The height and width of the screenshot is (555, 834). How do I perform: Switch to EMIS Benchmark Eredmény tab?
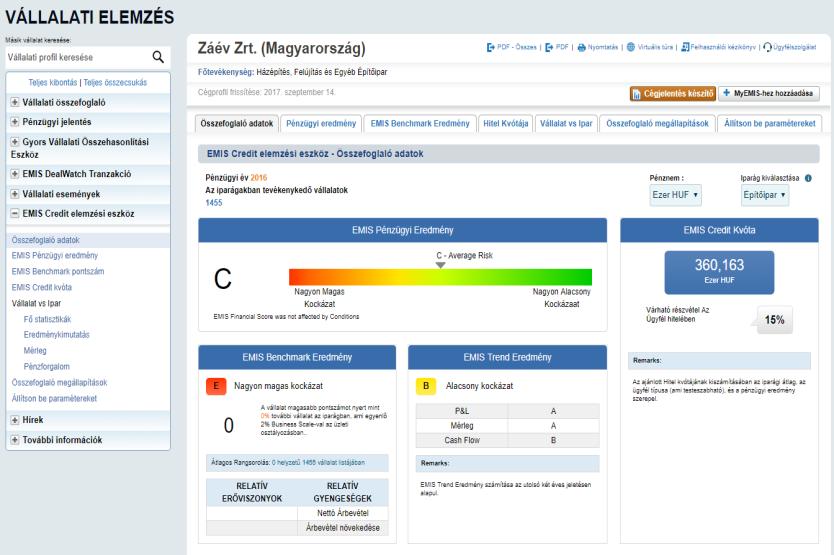pyautogui.click(x=420, y=123)
